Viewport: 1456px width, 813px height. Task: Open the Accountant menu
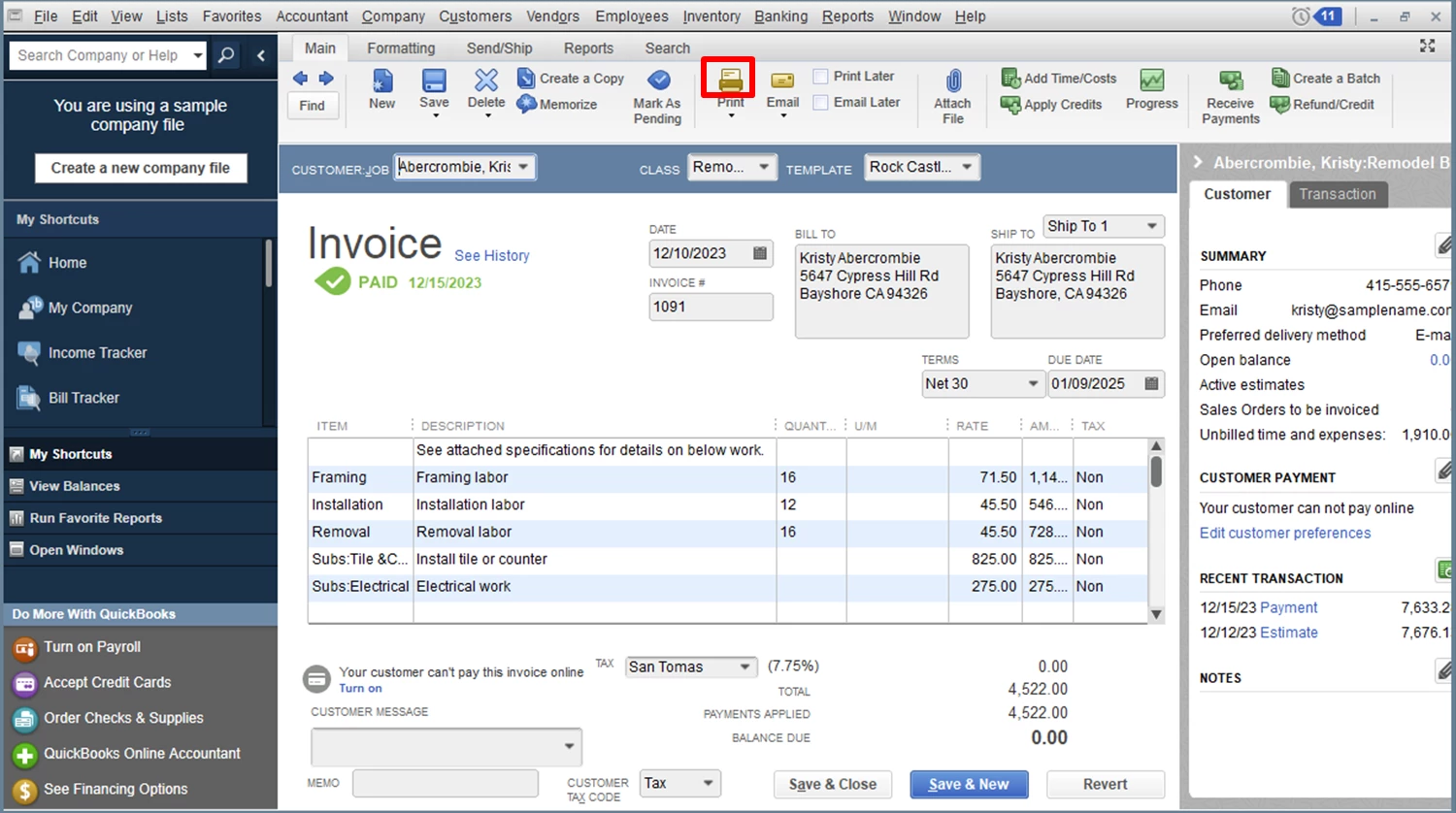tap(312, 16)
